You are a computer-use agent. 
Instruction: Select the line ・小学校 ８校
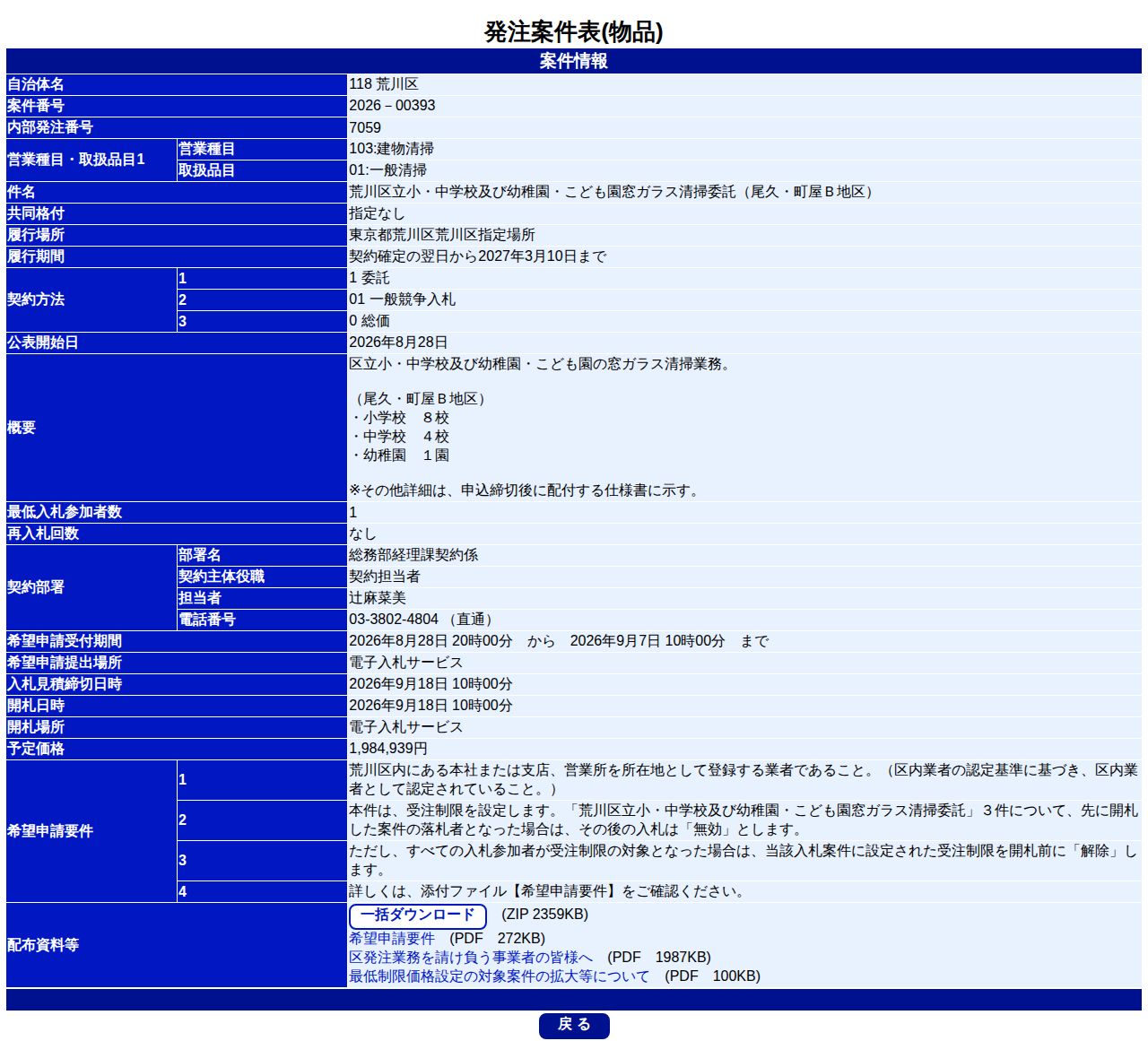click(399, 418)
